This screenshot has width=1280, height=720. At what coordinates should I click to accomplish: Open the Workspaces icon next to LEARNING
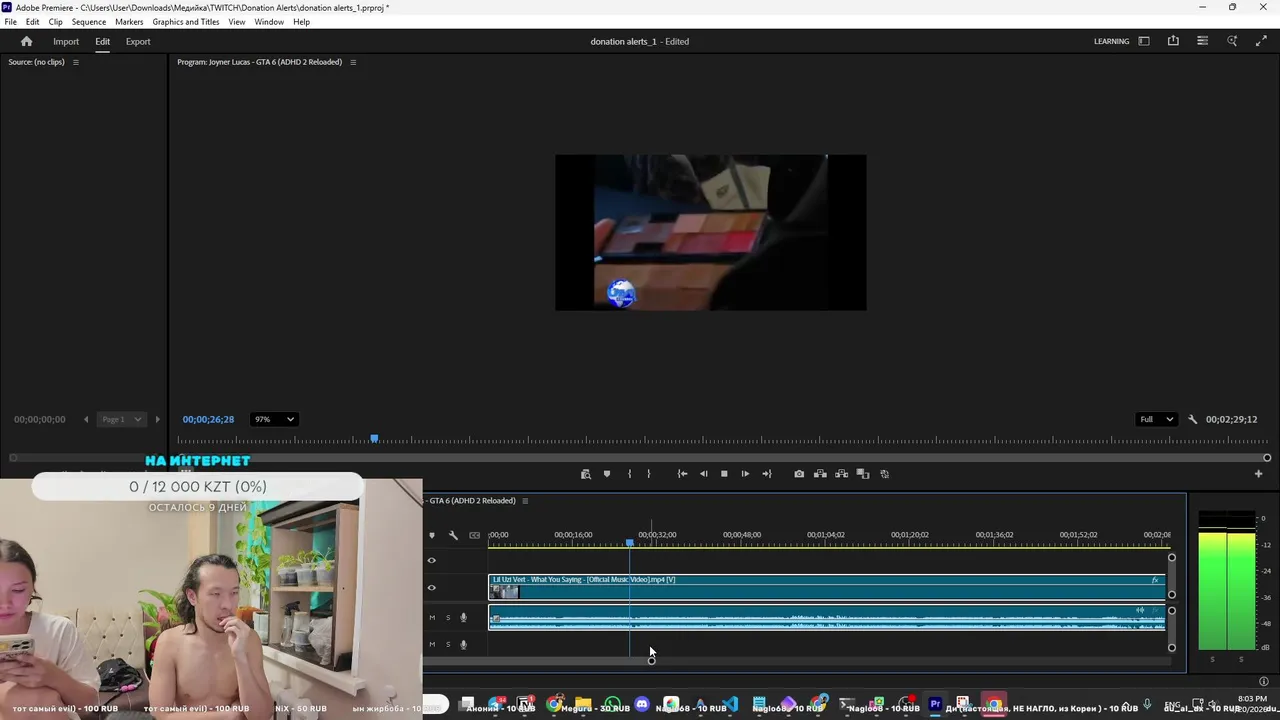tap(1144, 41)
